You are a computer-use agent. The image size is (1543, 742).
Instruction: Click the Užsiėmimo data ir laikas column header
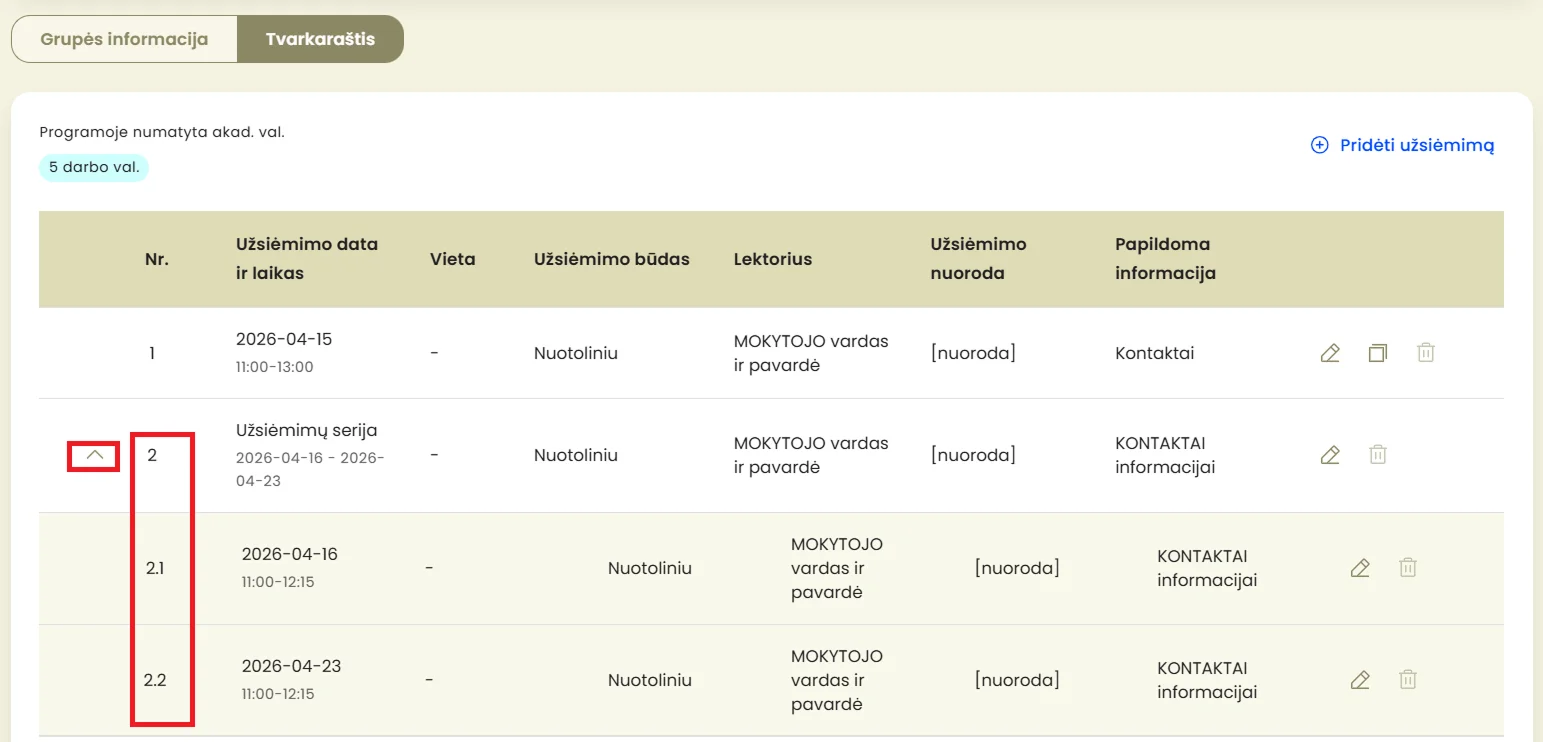pos(307,258)
